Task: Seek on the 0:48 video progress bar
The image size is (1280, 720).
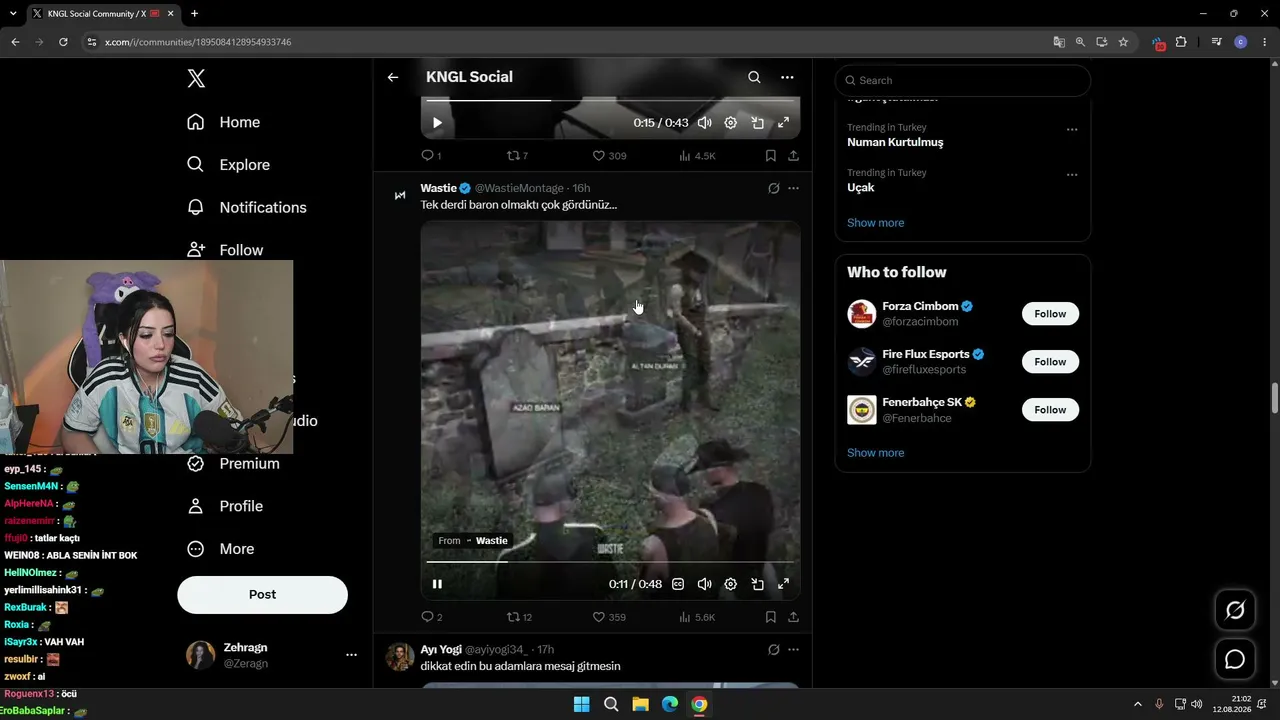Action: pyautogui.click(x=610, y=562)
